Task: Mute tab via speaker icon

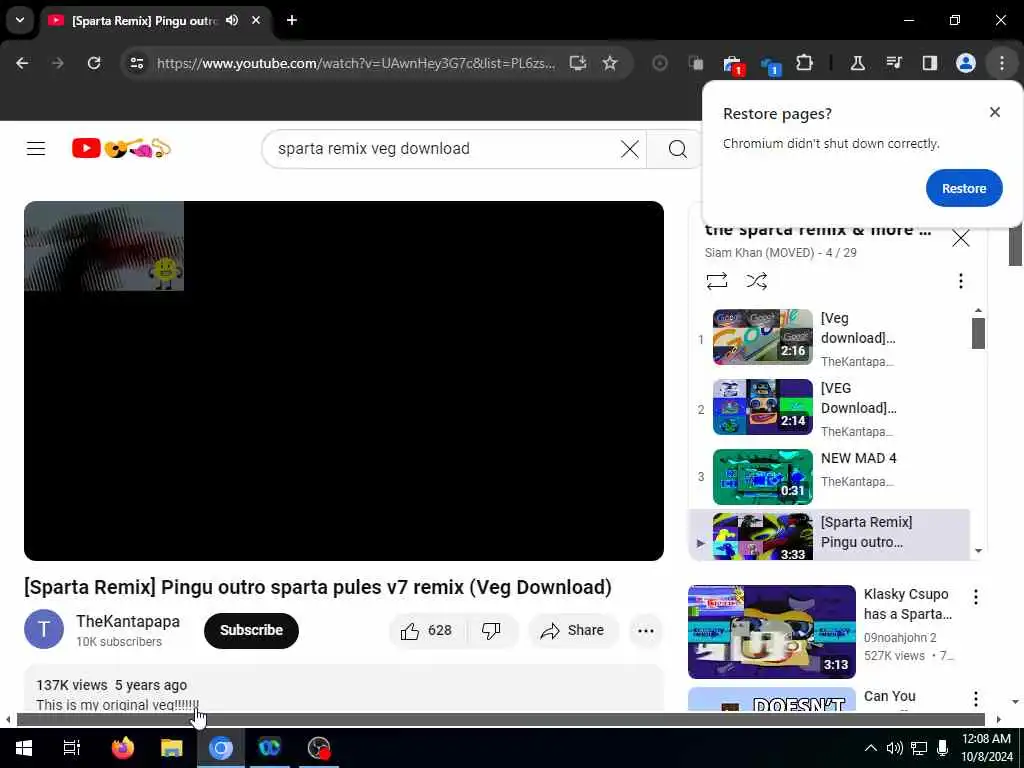Action: pos(232,21)
